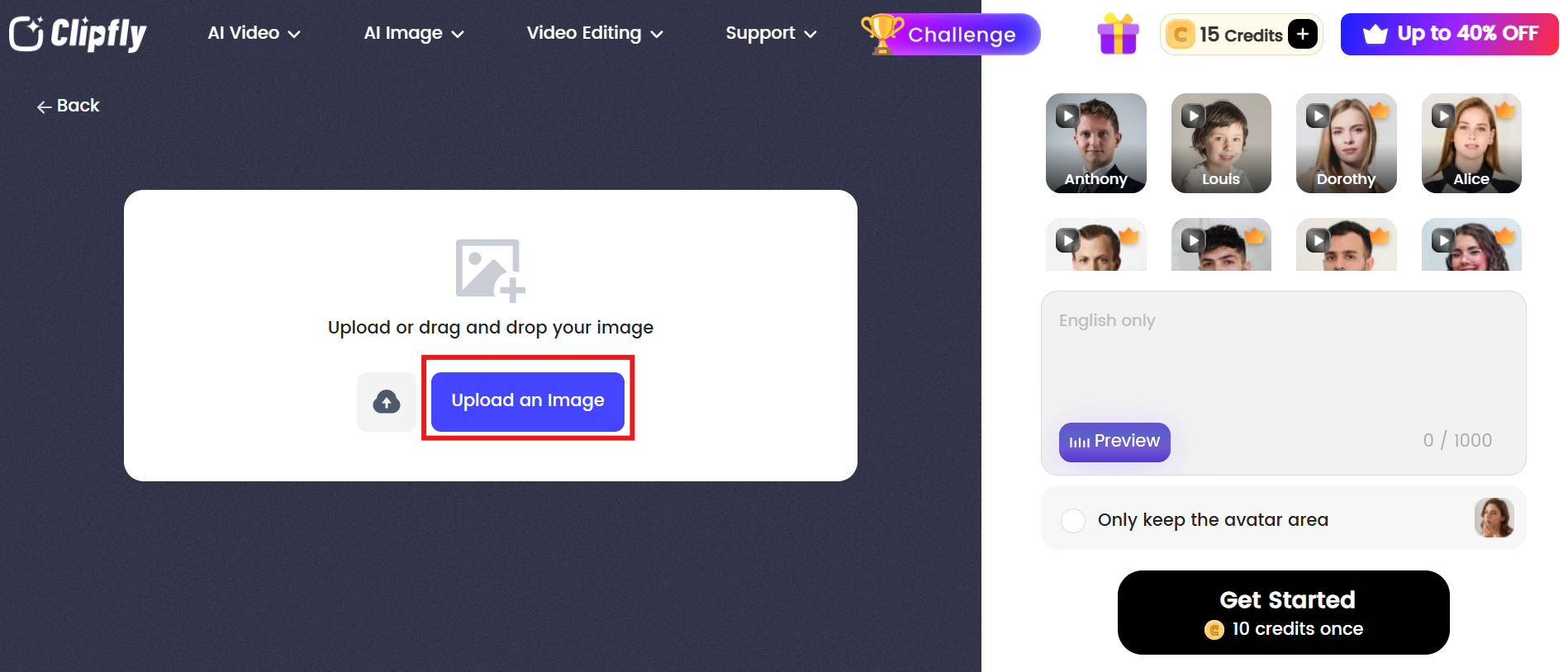1568x672 pixels.
Task: Open the Video Editing dropdown
Action: point(595,33)
